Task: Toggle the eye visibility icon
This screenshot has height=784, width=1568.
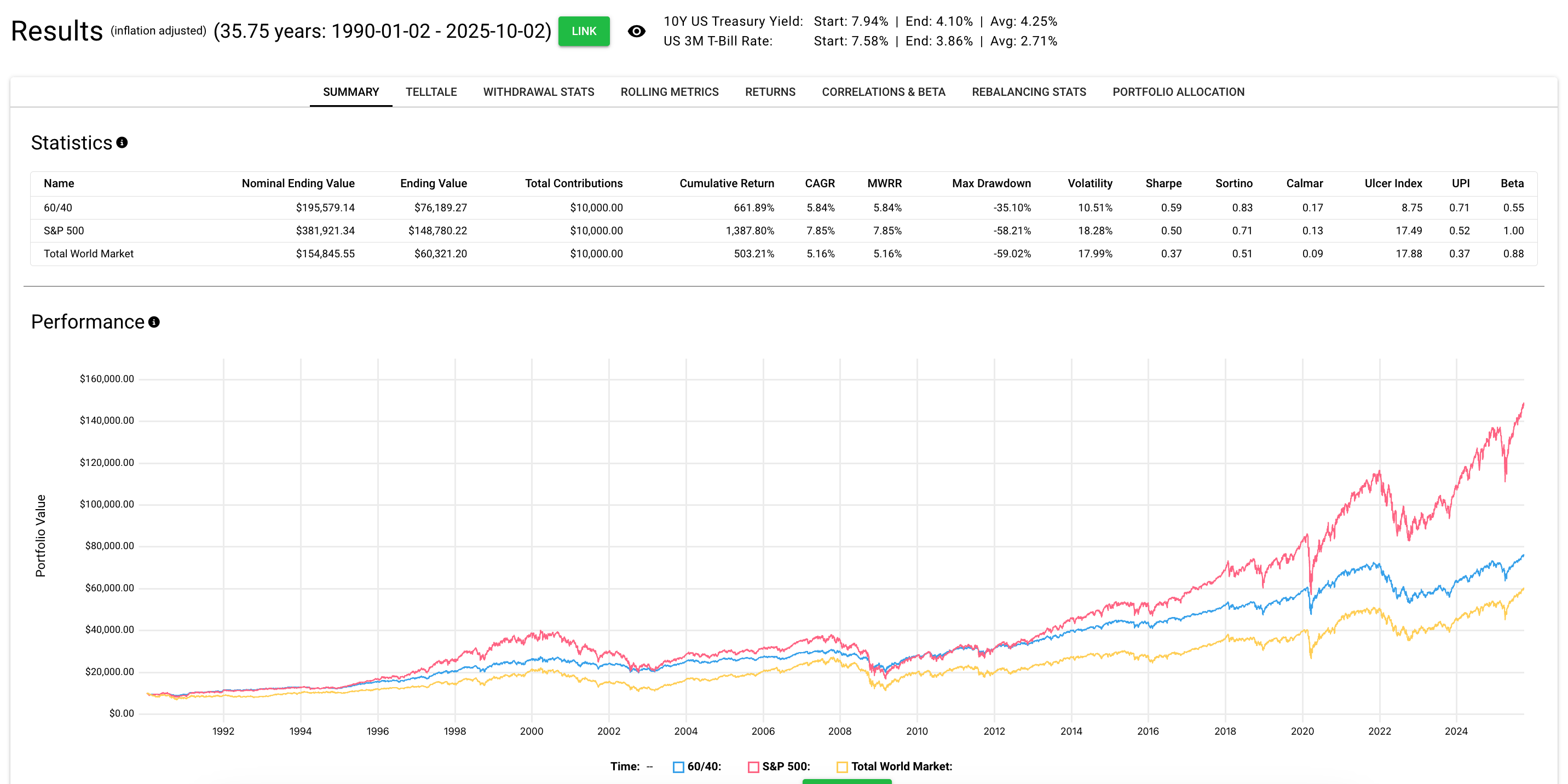Action: pos(636,31)
